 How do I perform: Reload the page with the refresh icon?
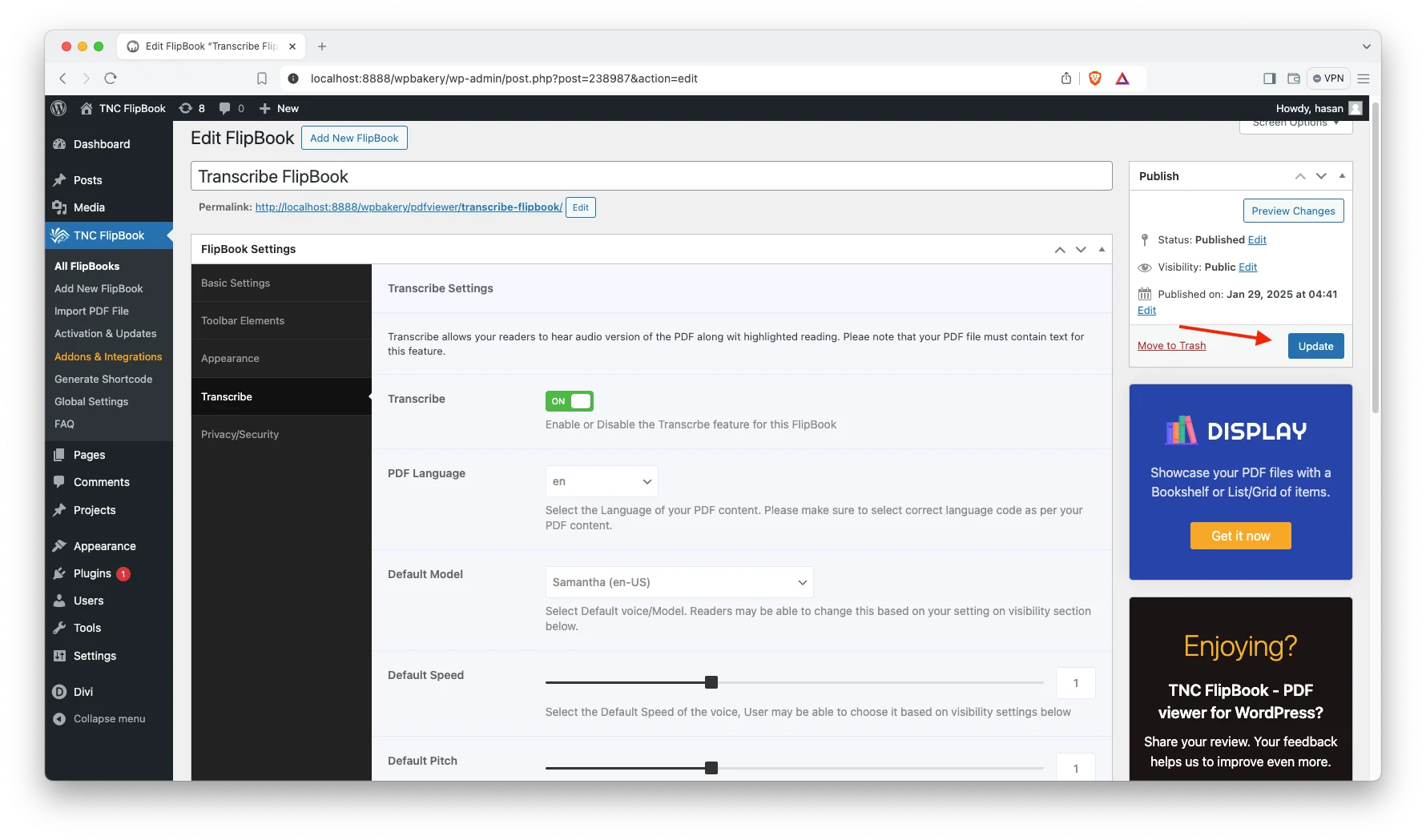tap(111, 78)
